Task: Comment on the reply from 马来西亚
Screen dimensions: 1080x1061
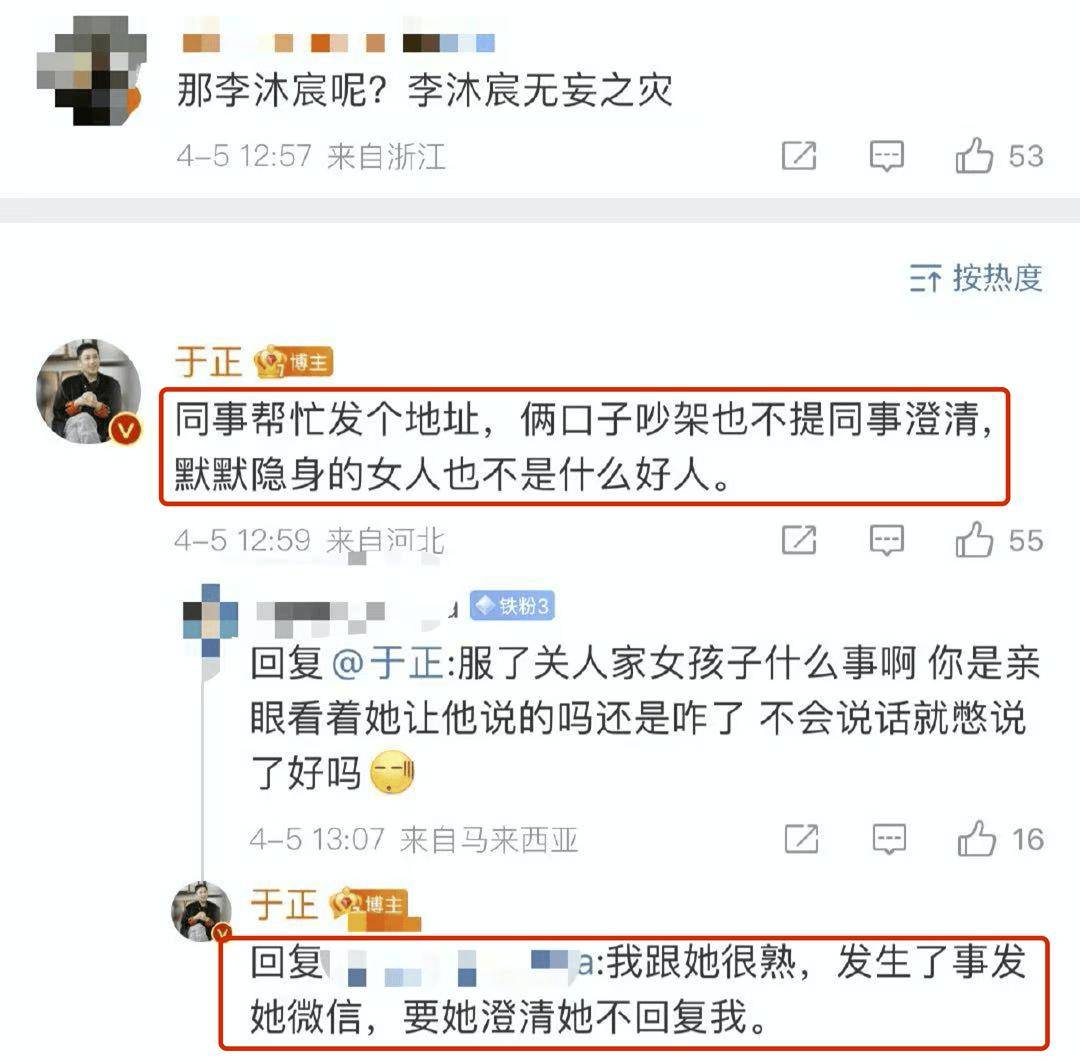Action: 889,839
